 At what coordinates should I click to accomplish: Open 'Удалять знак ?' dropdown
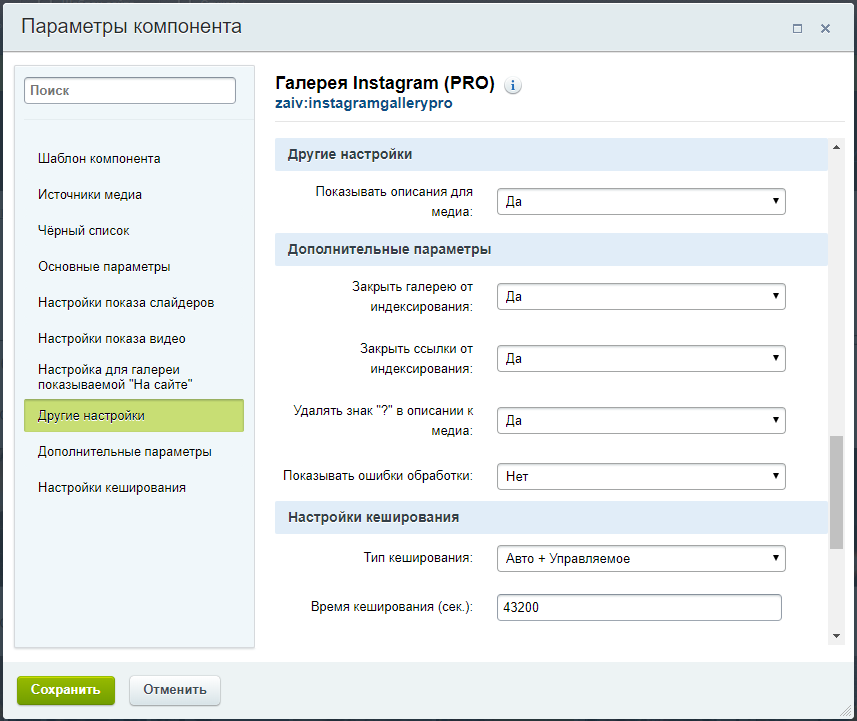[640, 421]
